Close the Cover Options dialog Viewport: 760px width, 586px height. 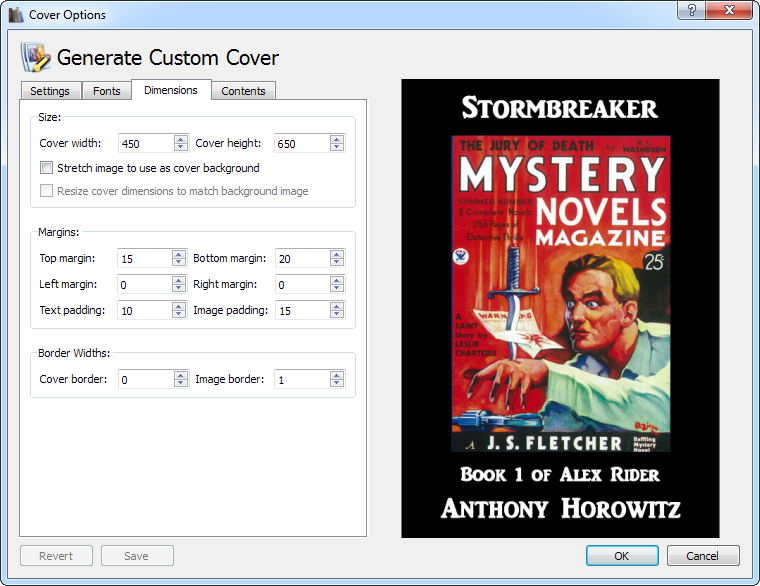(729, 10)
